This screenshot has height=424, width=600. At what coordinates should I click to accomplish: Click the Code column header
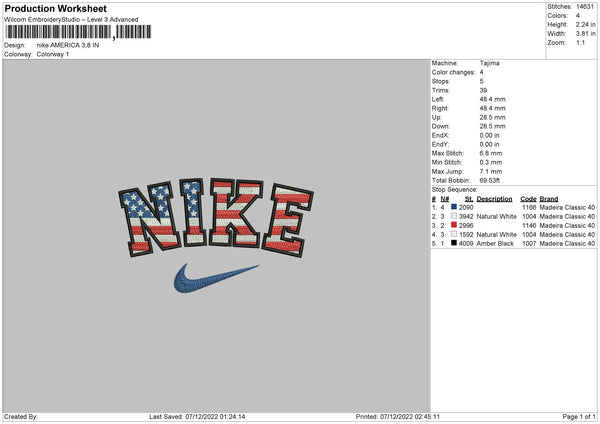[528, 199]
